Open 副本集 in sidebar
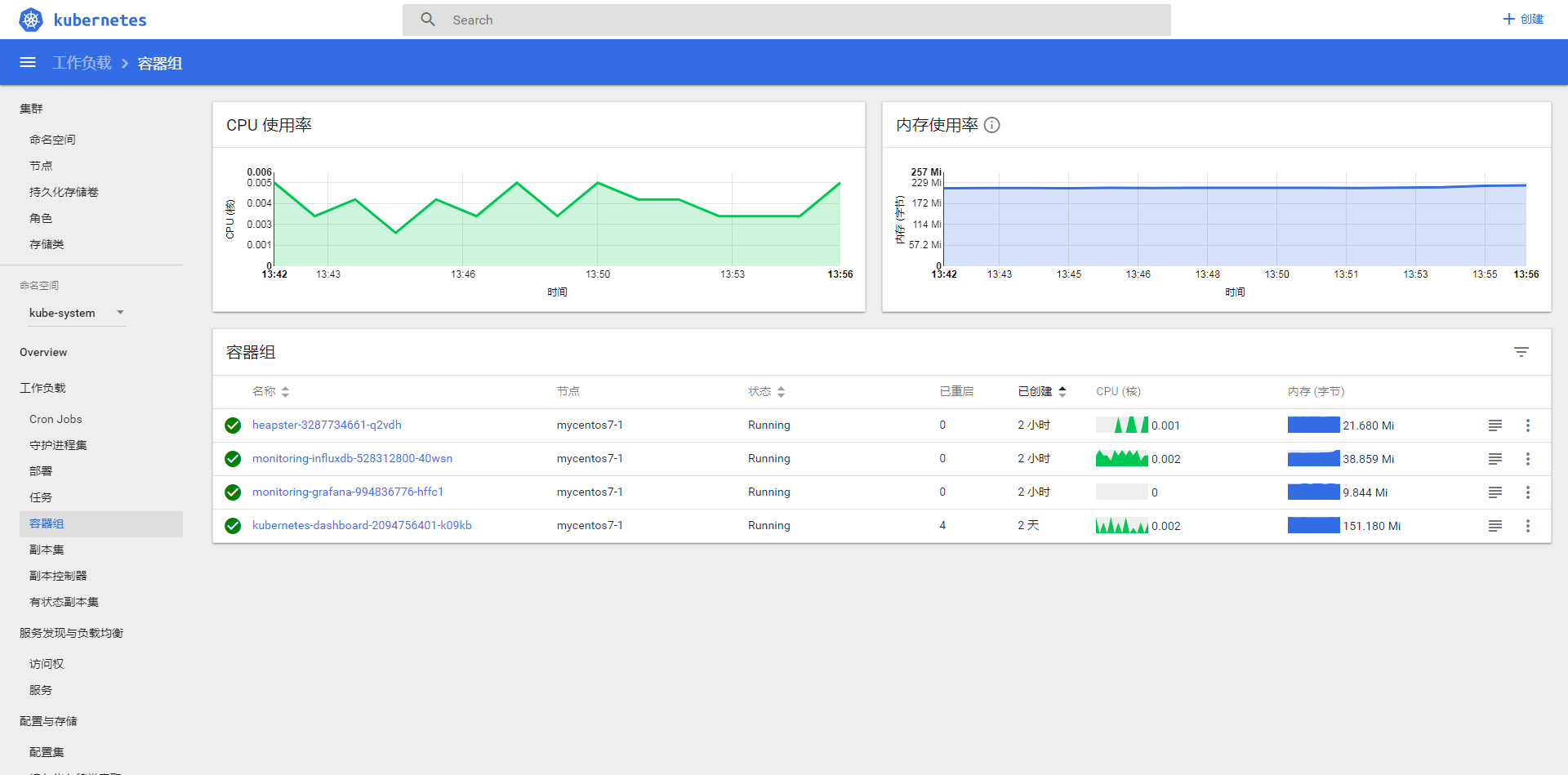 pos(47,550)
